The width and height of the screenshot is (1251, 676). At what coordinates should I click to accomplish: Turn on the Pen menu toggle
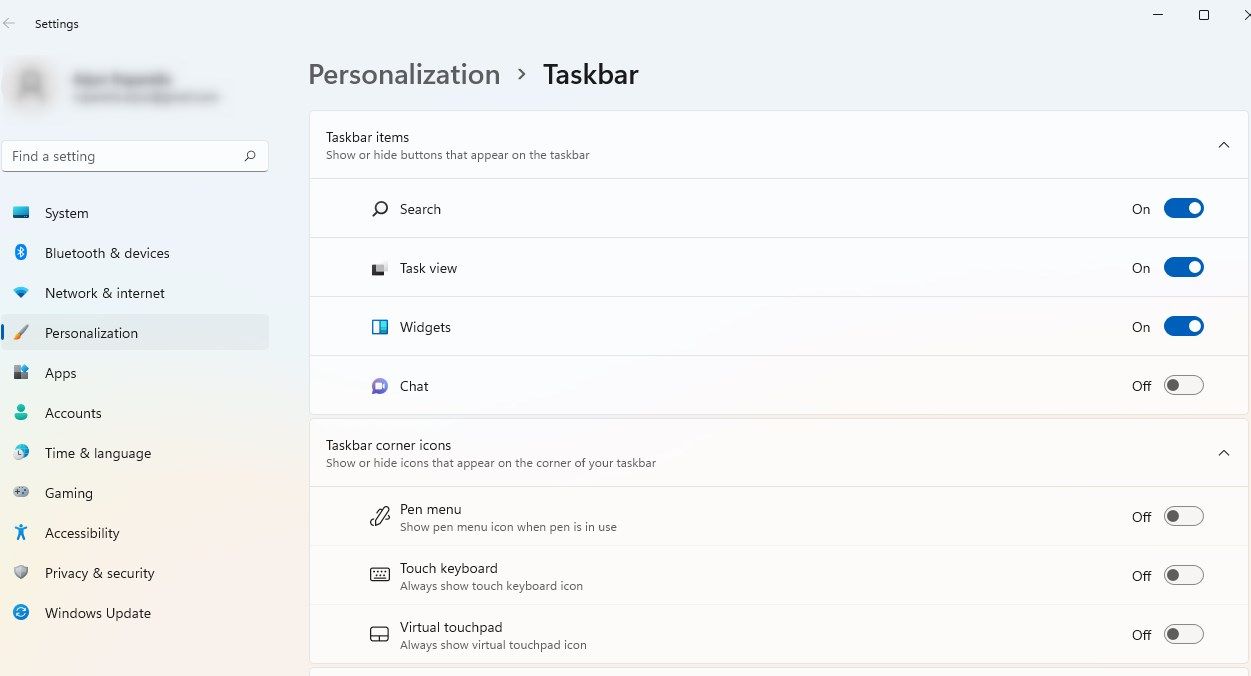[1183, 517]
